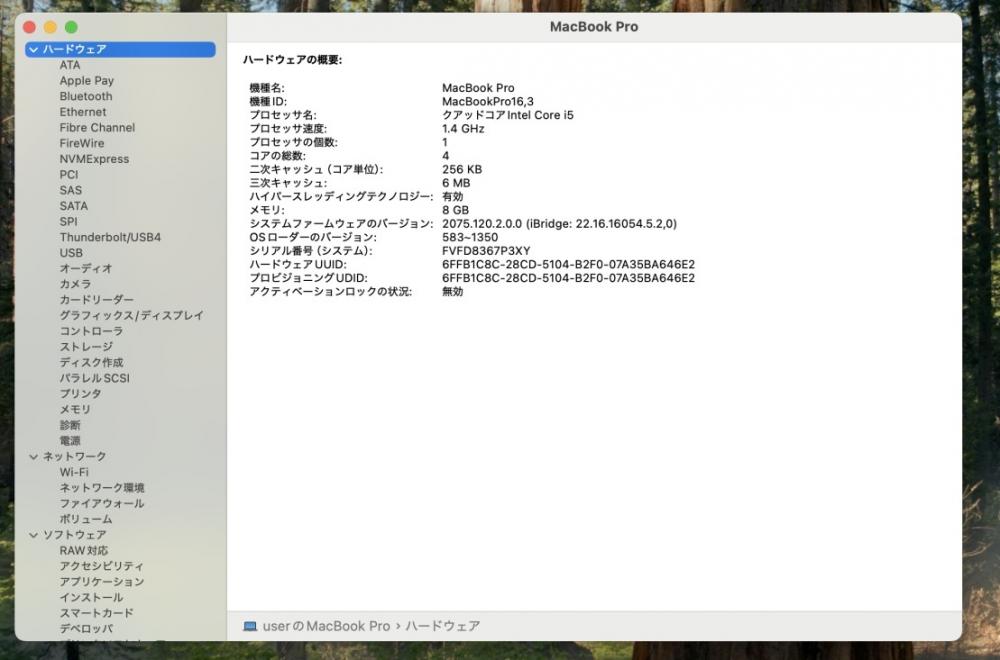Open the Ethernet hardware entry
Screen dimensions: 1000x660
pyautogui.click(x=83, y=112)
